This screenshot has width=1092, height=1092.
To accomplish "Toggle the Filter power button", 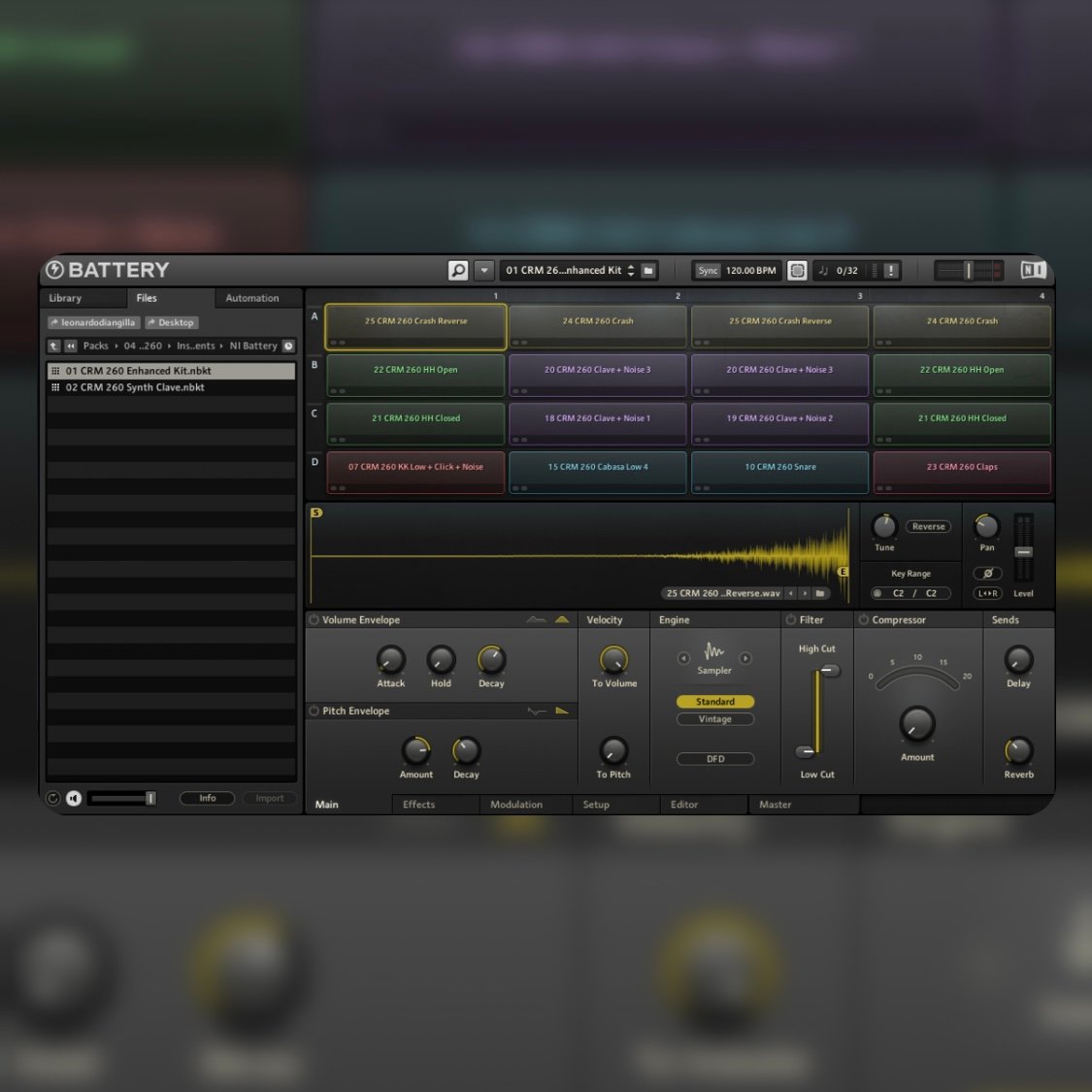I will point(791,620).
